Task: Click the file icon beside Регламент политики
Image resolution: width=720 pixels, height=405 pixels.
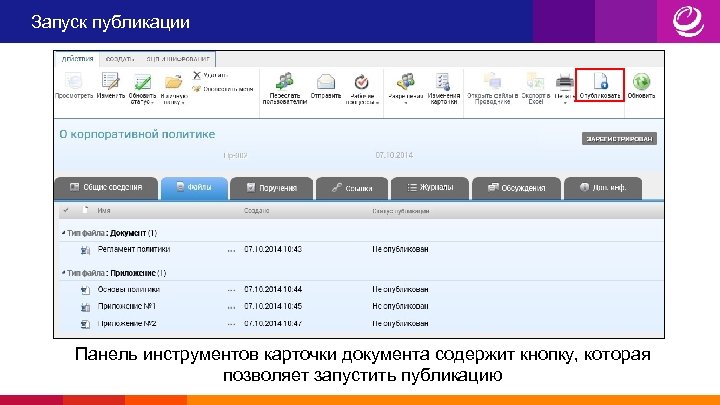Action: (x=85, y=250)
